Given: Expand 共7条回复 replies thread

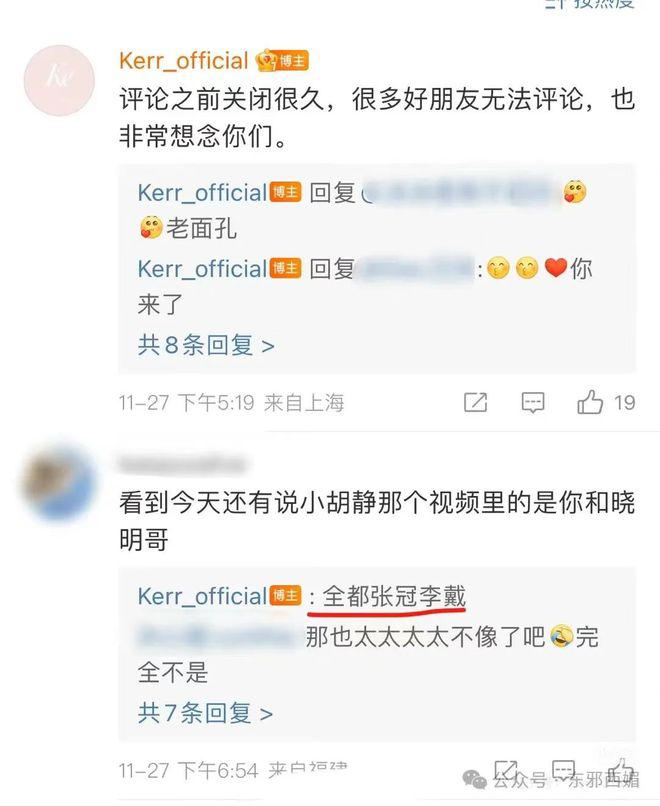Looking at the screenshot, I should 205,713.
